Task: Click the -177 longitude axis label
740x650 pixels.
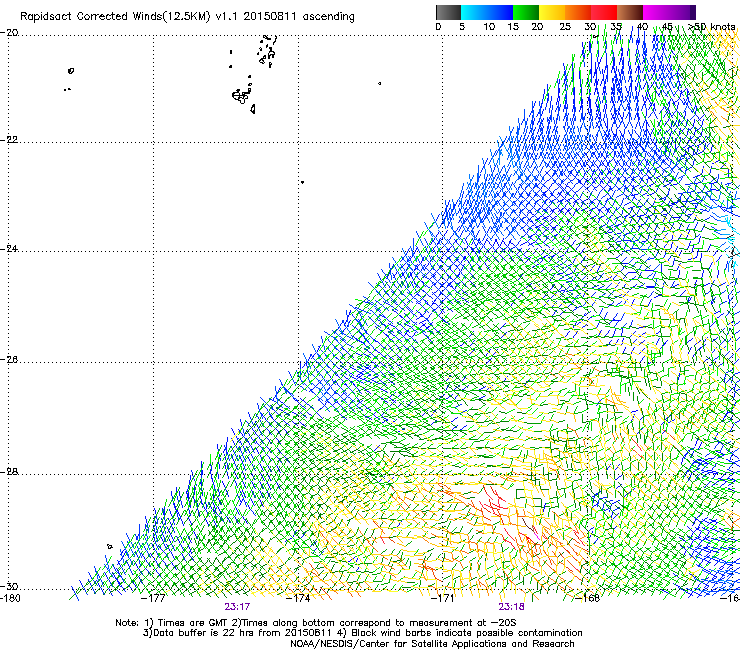Action: (153, 599)
